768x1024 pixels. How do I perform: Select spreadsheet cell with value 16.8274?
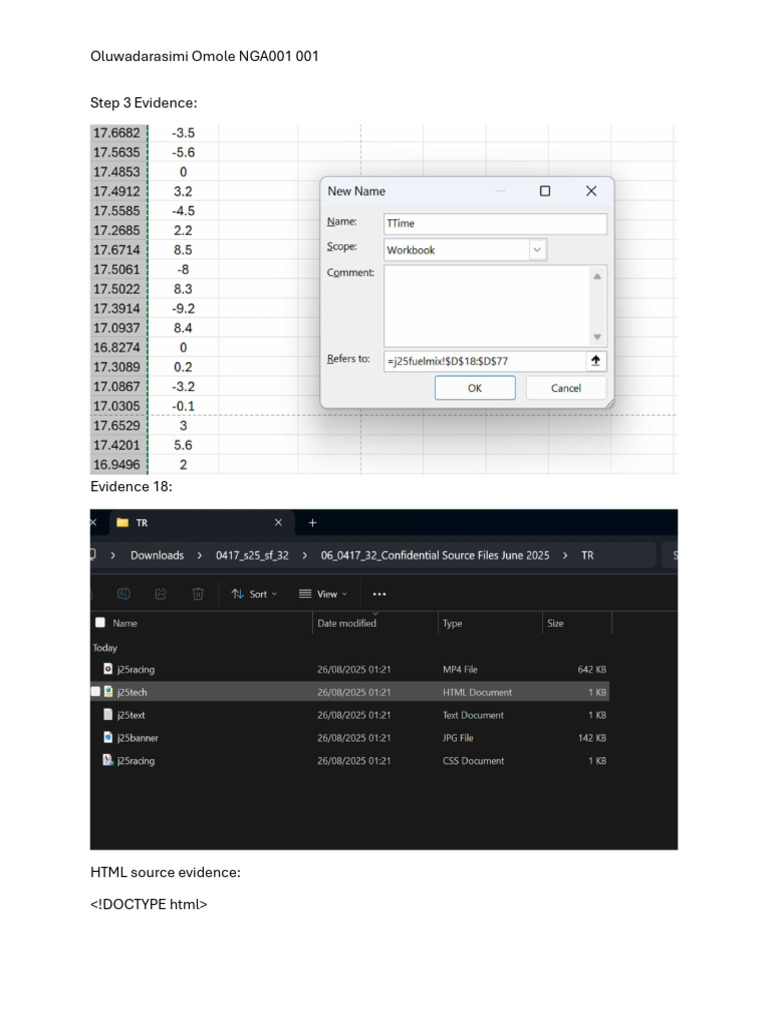tap(118, 347)
